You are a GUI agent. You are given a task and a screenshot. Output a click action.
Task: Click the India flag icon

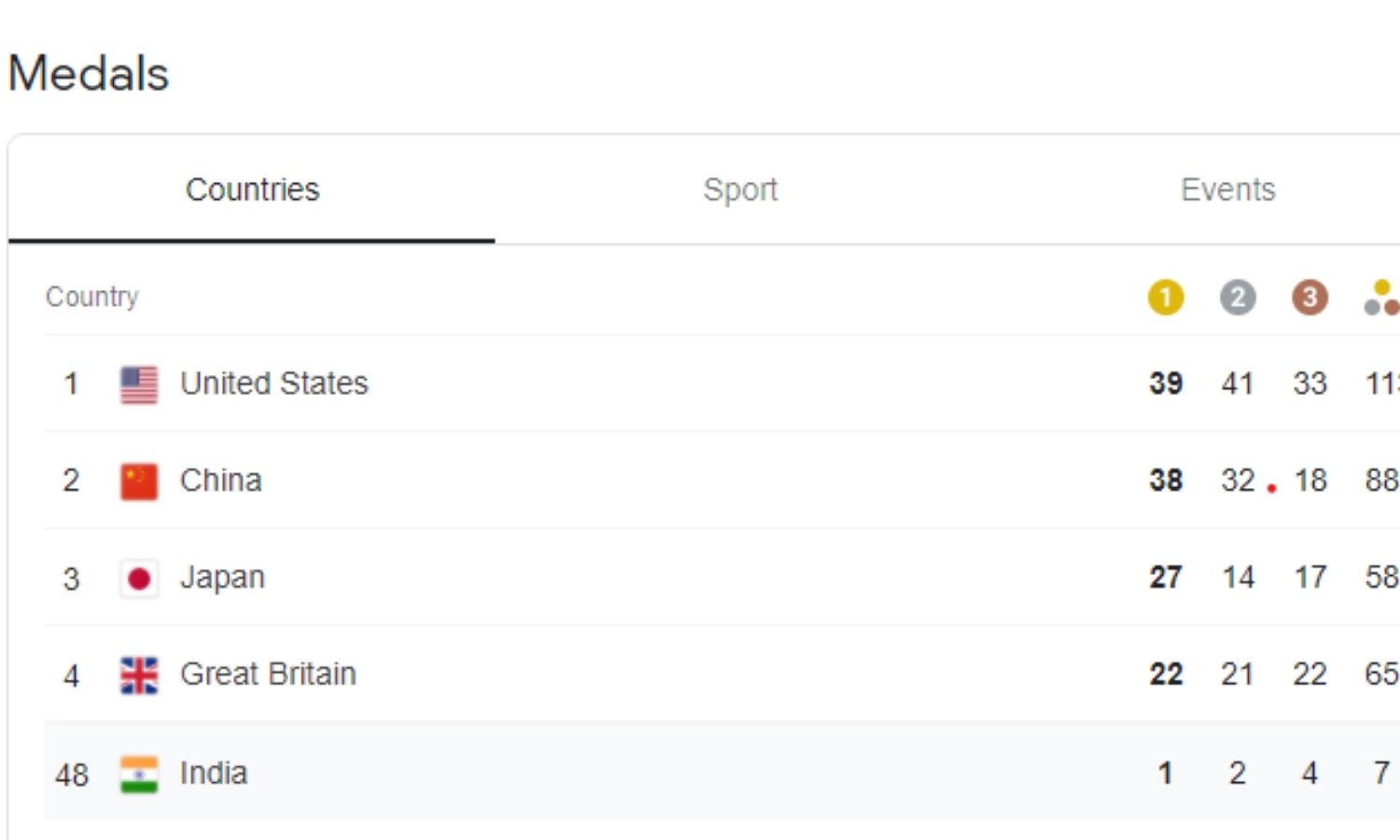(x=139, y=774)
